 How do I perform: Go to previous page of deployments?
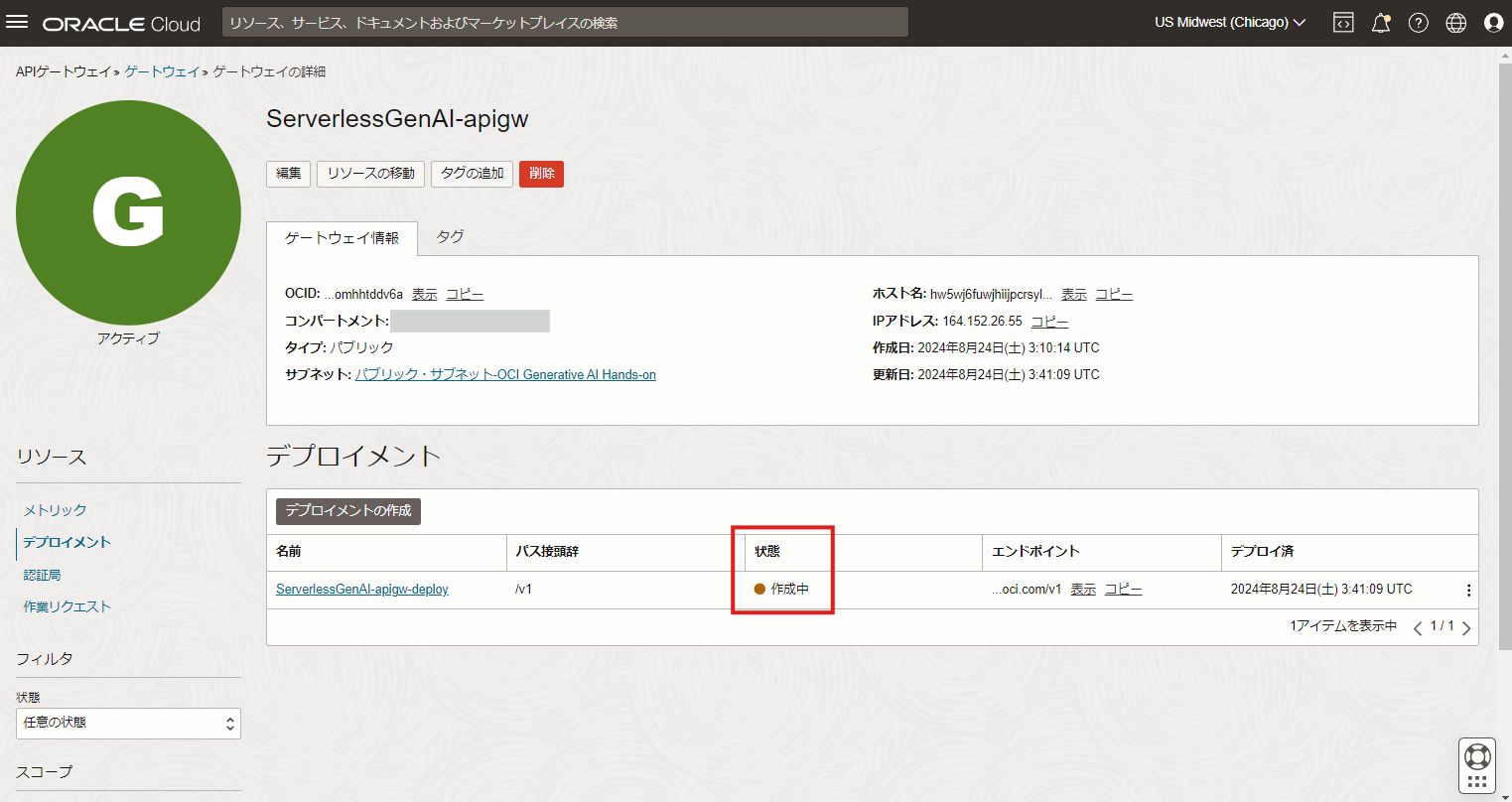point(1417,627)
